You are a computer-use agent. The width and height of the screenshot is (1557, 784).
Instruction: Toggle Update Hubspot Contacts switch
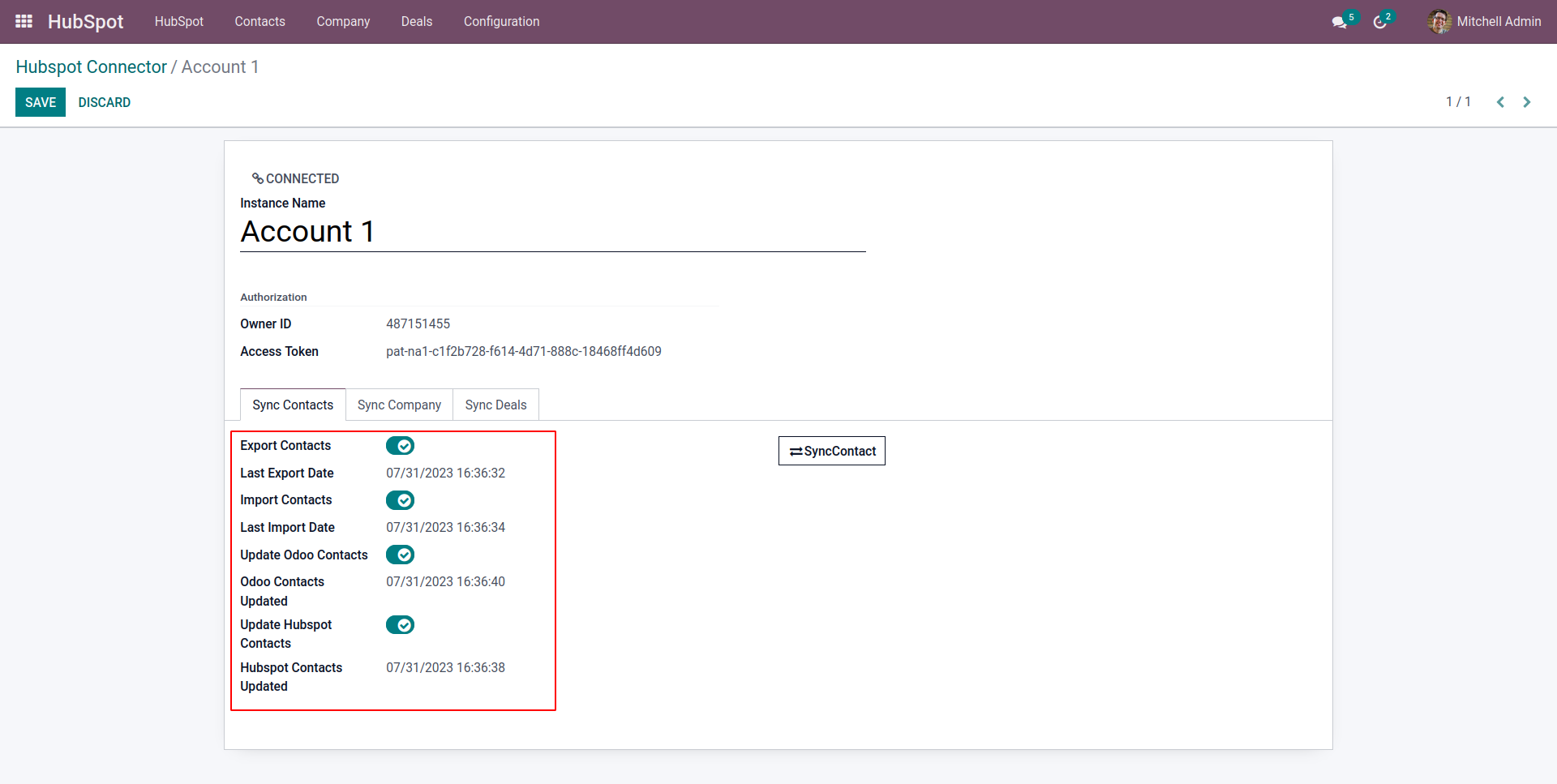click(x=400, y=625)
